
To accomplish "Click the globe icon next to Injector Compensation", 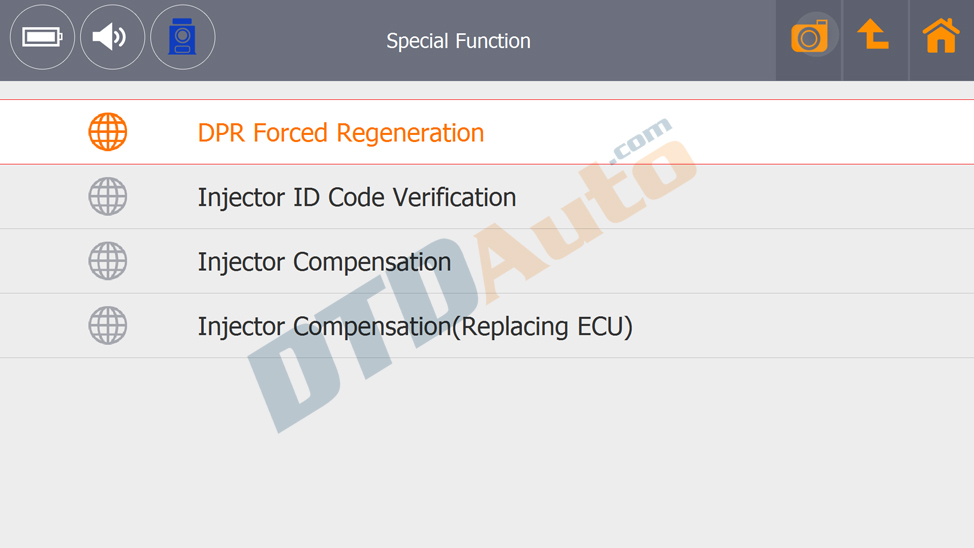I will 108,262.
